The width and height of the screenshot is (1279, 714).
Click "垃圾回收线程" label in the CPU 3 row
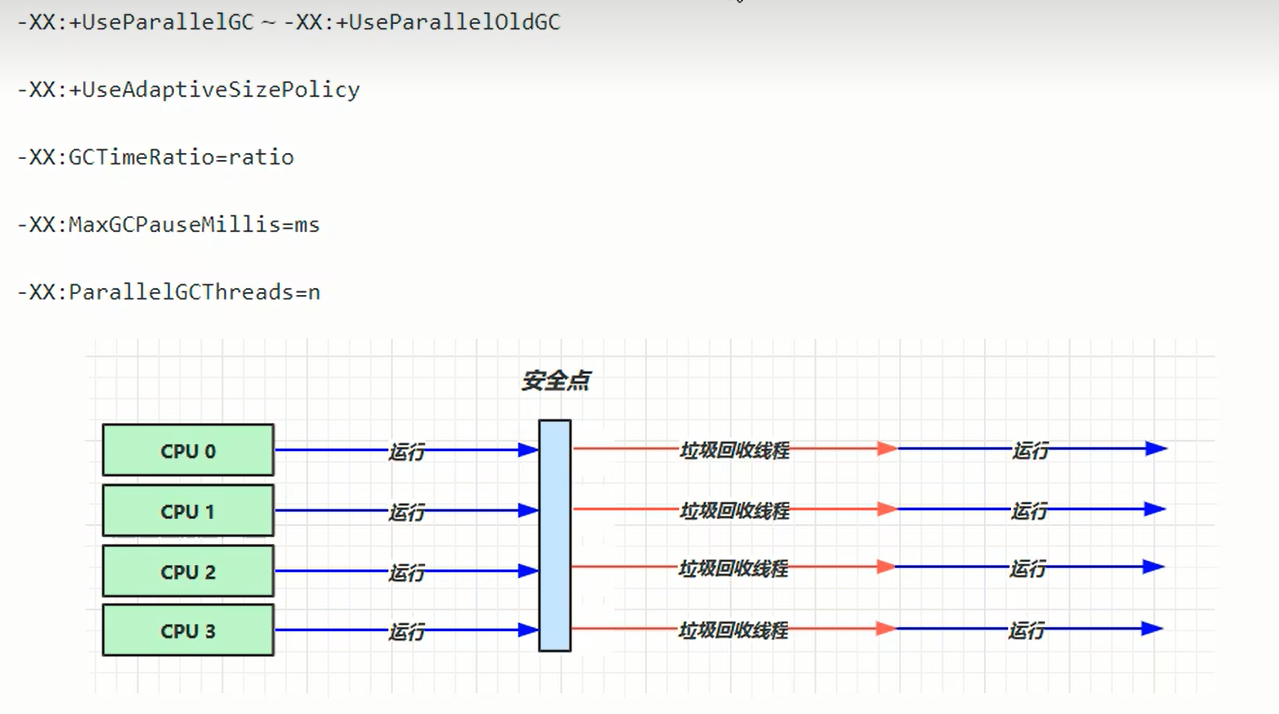click(733, 630)
